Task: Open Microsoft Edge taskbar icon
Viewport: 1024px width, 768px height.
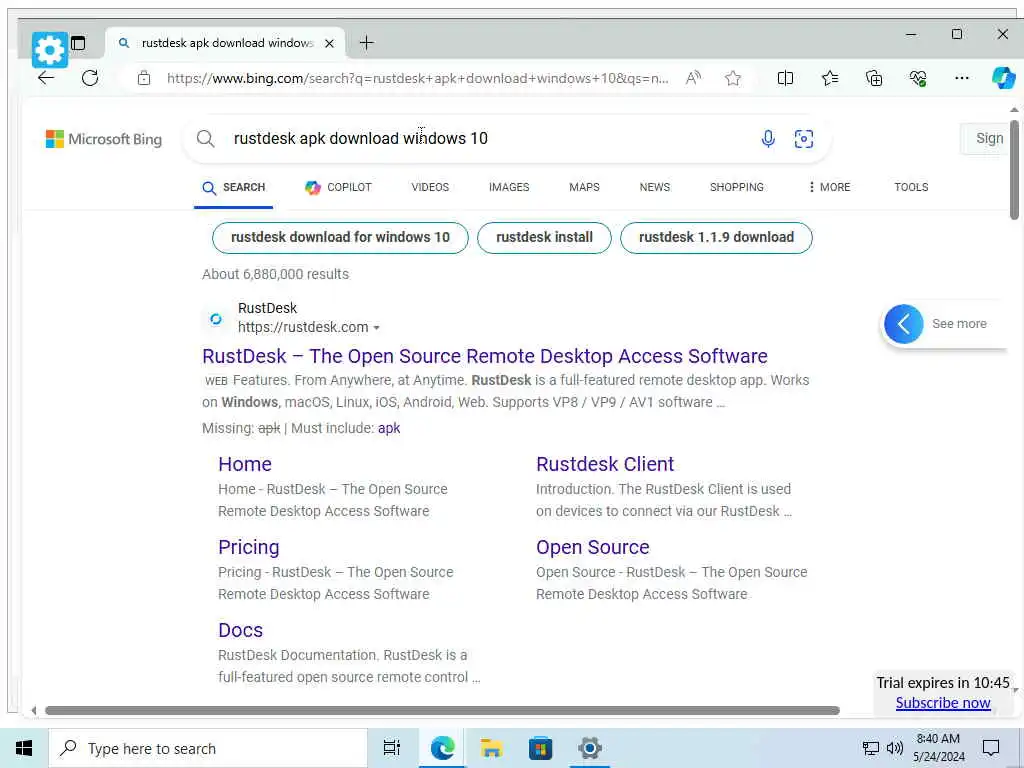Action: pyautogui.click(x=442, y=748)
